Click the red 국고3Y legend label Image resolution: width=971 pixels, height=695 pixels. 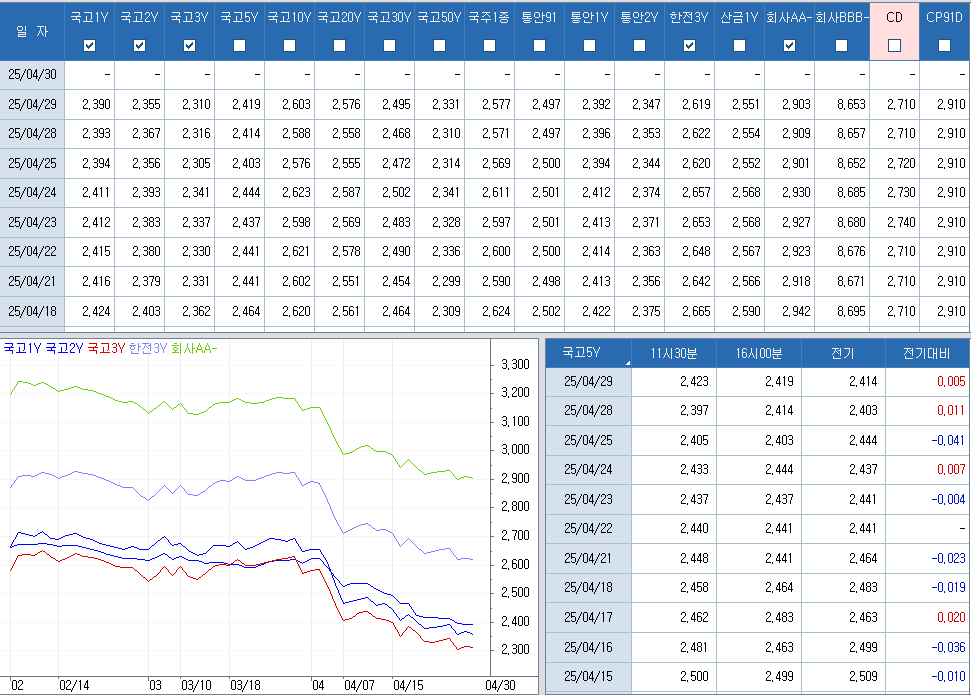105,348
